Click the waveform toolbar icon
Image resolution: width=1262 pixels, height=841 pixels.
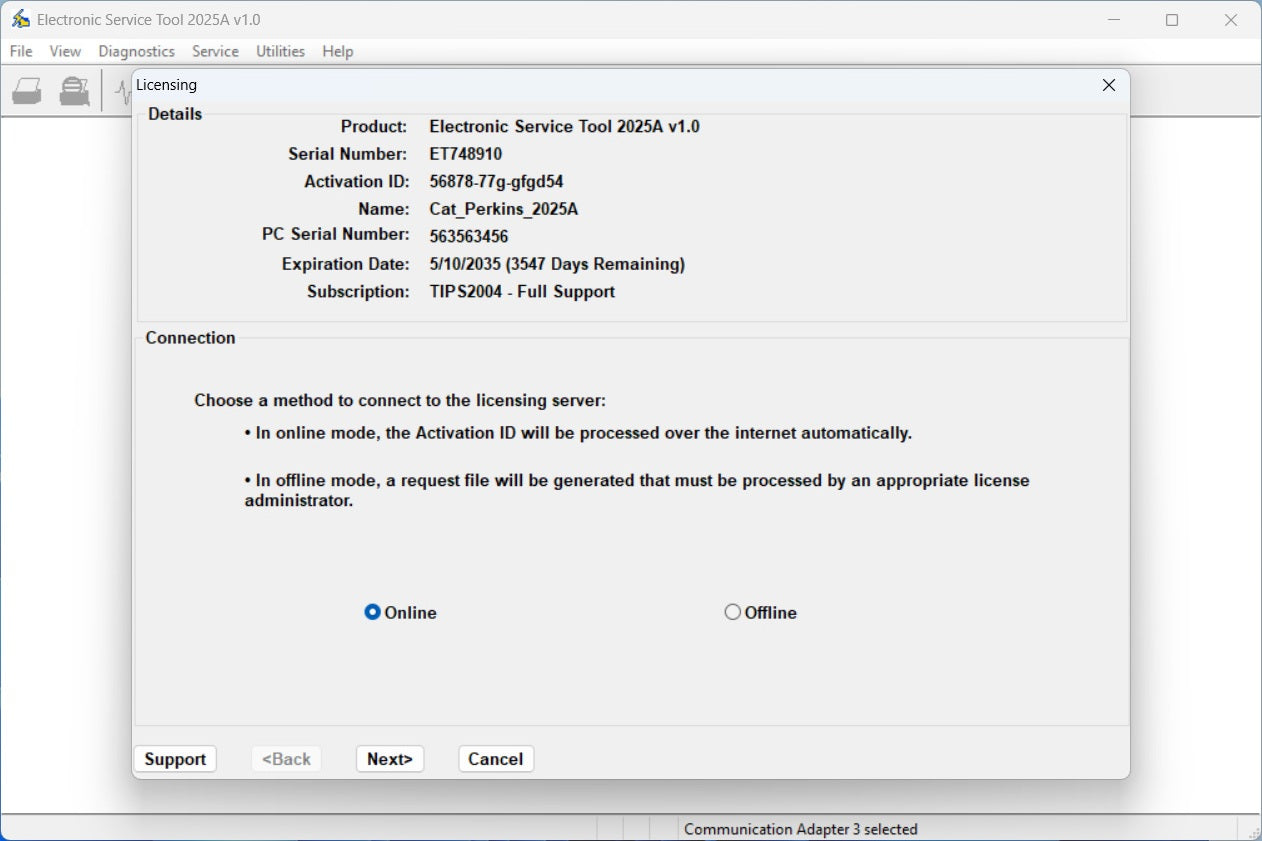point(123,91)
